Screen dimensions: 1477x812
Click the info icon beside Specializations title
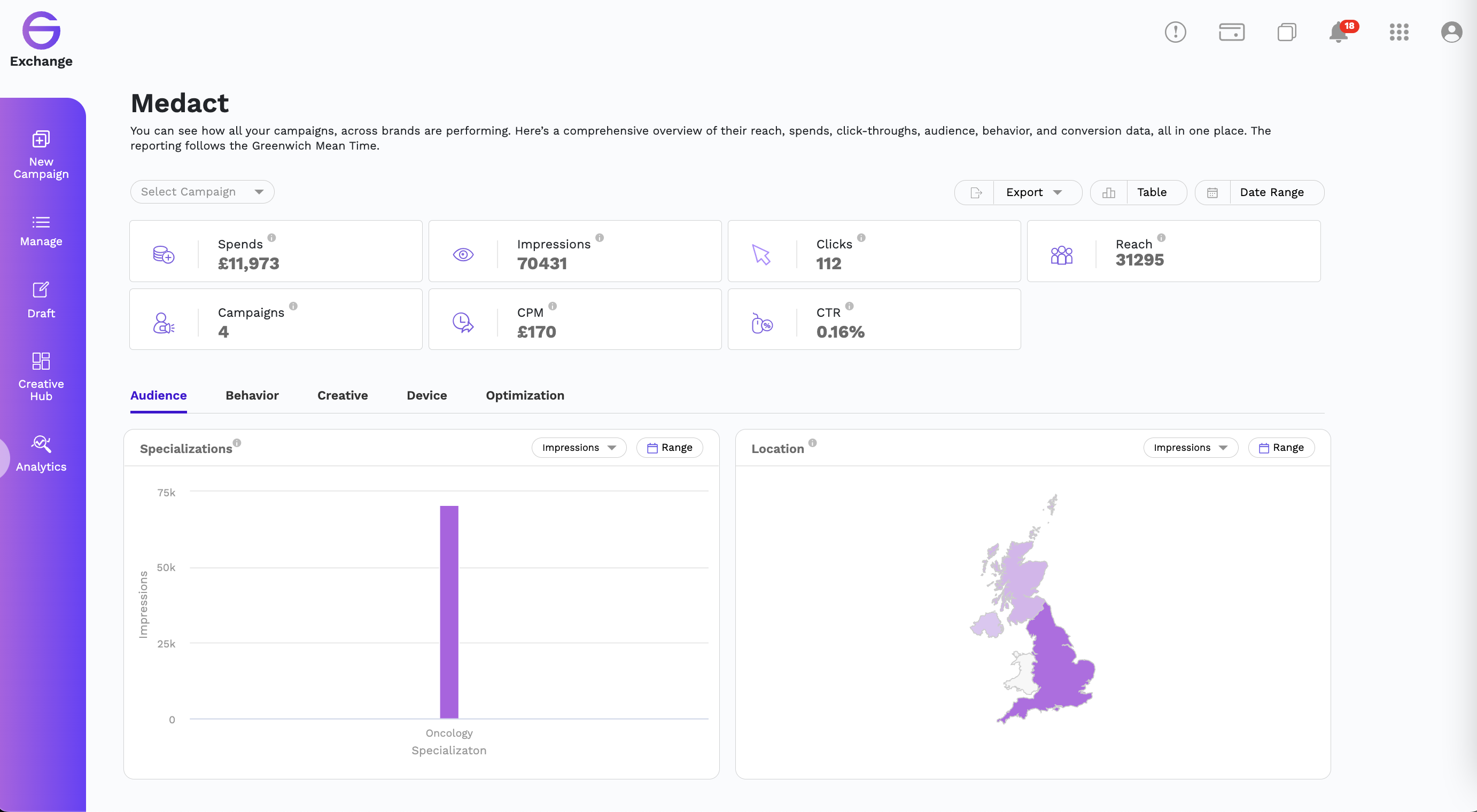tap(237, 443)
